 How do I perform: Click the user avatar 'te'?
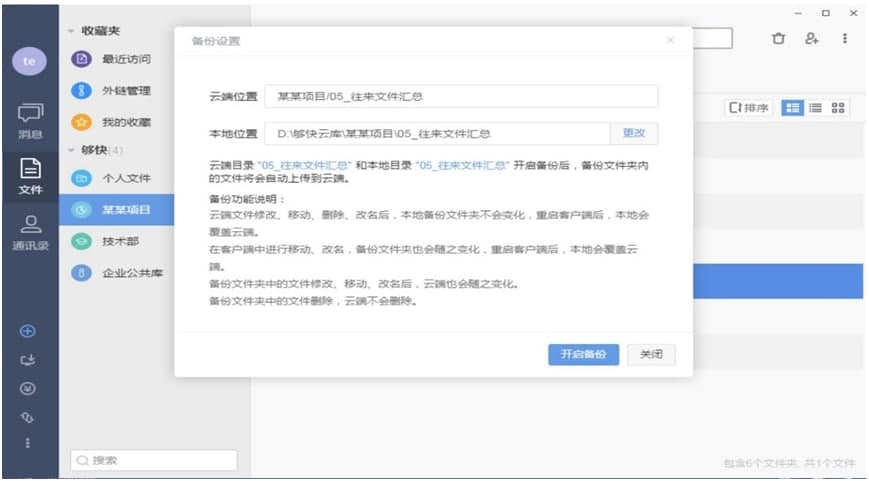coord(29,61)
